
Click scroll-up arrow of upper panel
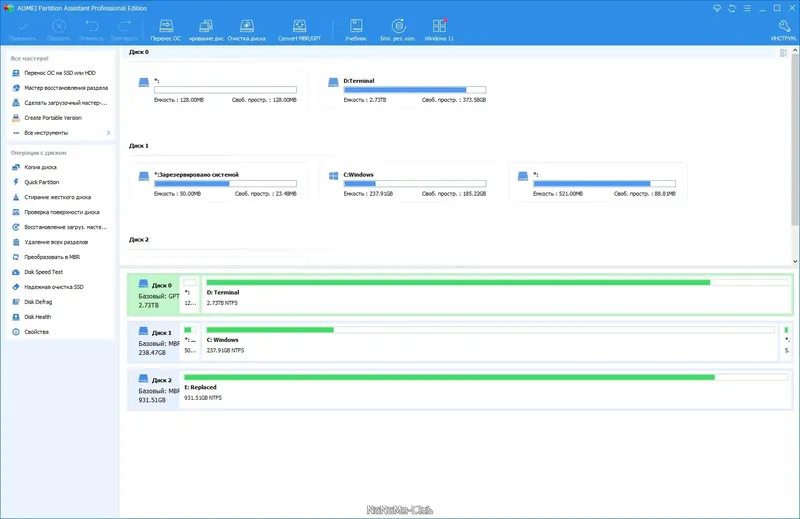point(795,51)
